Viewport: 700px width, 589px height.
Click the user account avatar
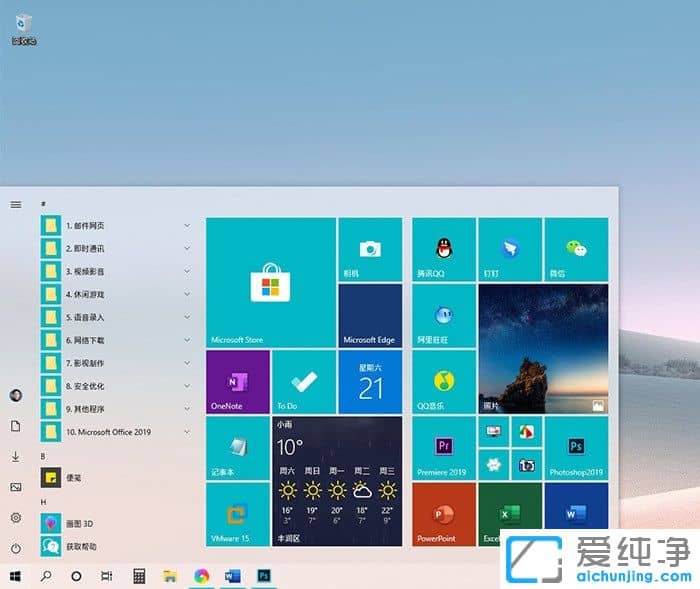coord(16,395)
